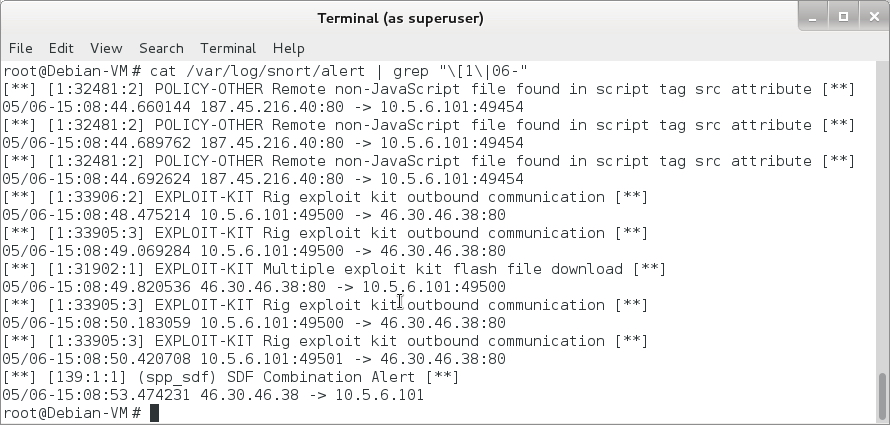
Task: Click the Terminal (as superuser) title bar
Action: (x=400, y=18)
